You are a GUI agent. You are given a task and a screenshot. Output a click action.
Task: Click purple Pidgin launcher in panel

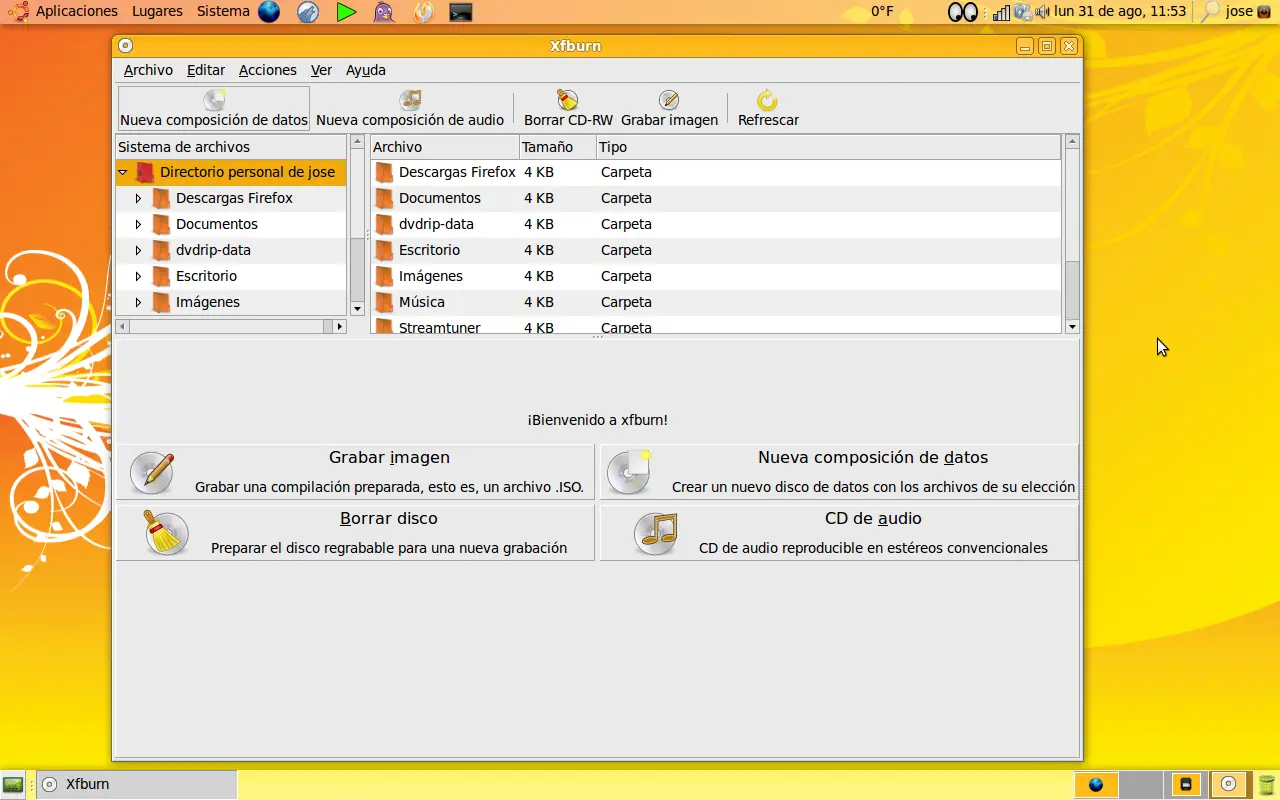click(x=384, y=12)
